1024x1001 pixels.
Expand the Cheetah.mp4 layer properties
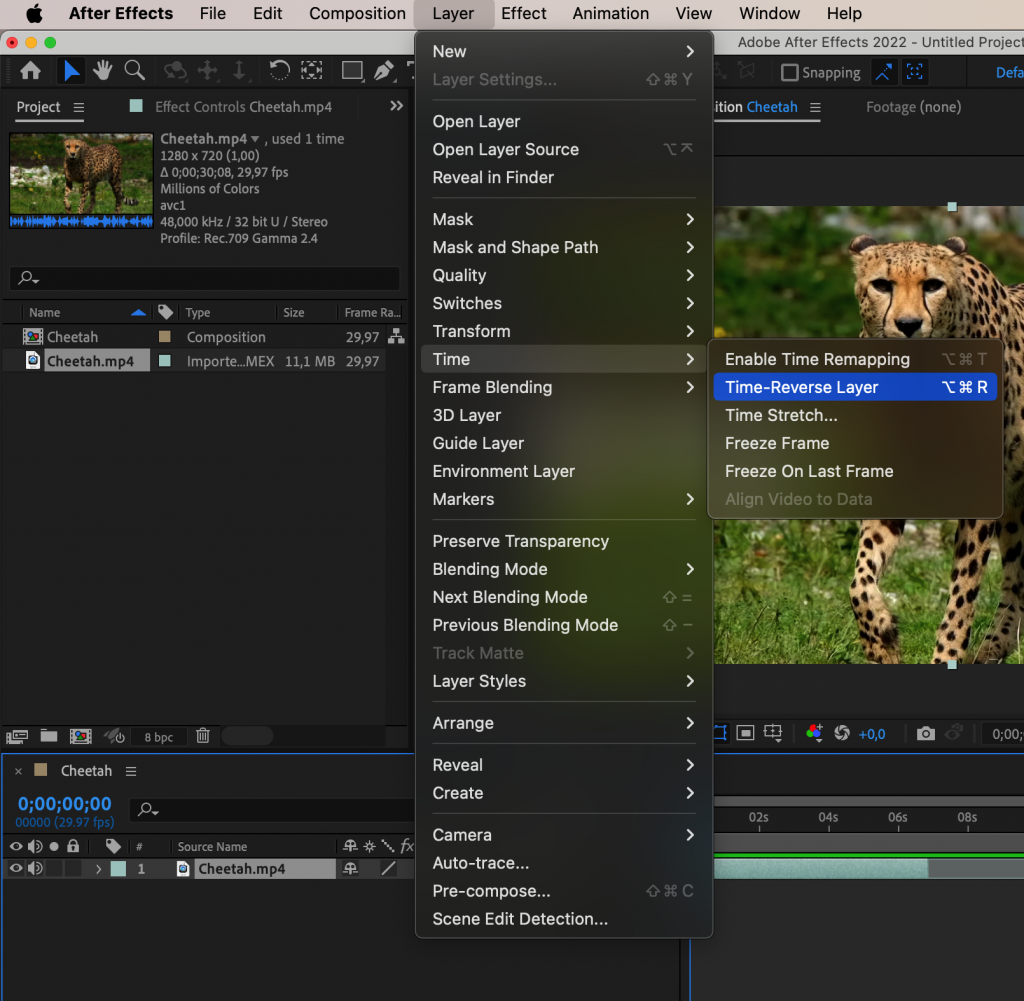point(98,868)
